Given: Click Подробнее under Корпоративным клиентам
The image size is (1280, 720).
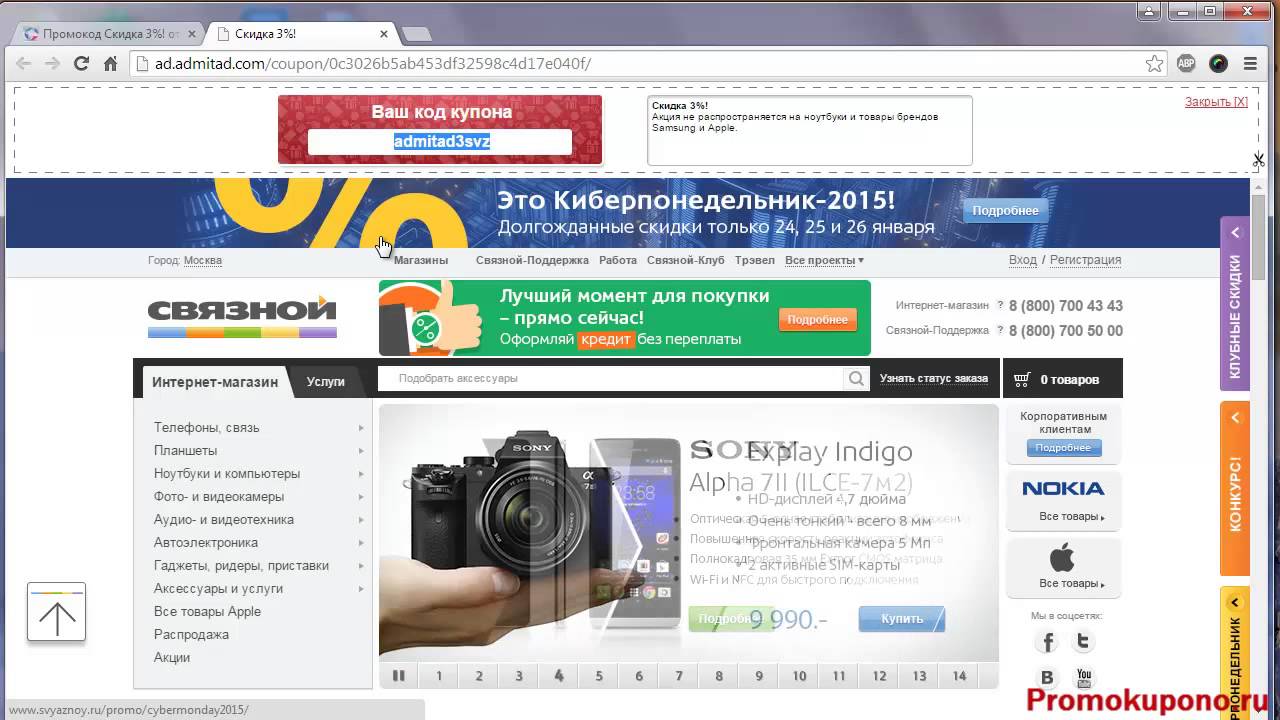Looking at the screenshot, I should point(1063,448).
